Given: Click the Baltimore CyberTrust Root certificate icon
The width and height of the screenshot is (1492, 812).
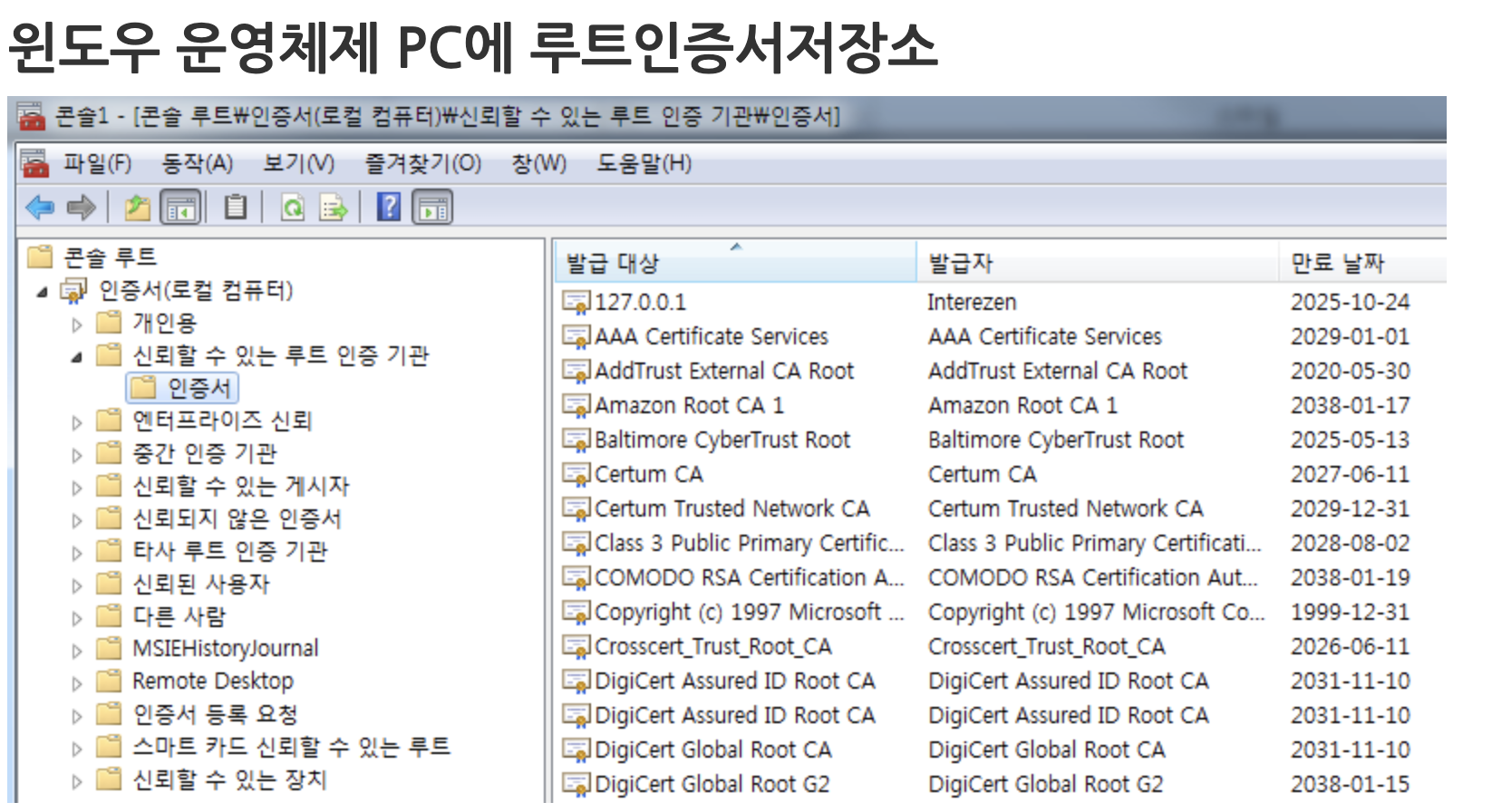Looking at the screenshot, I should 576,440.
